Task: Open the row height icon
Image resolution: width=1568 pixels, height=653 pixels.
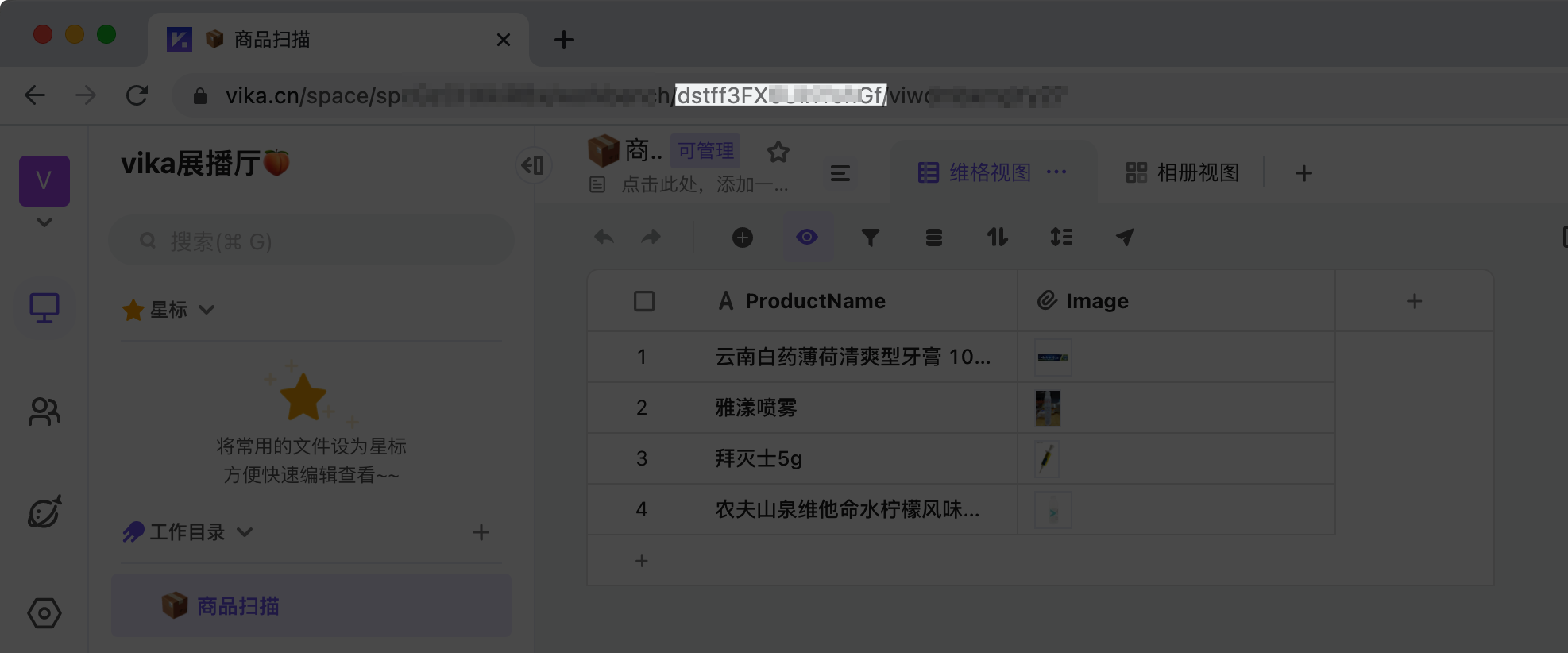Action: pyautogui.click(x=1061, y=237)
